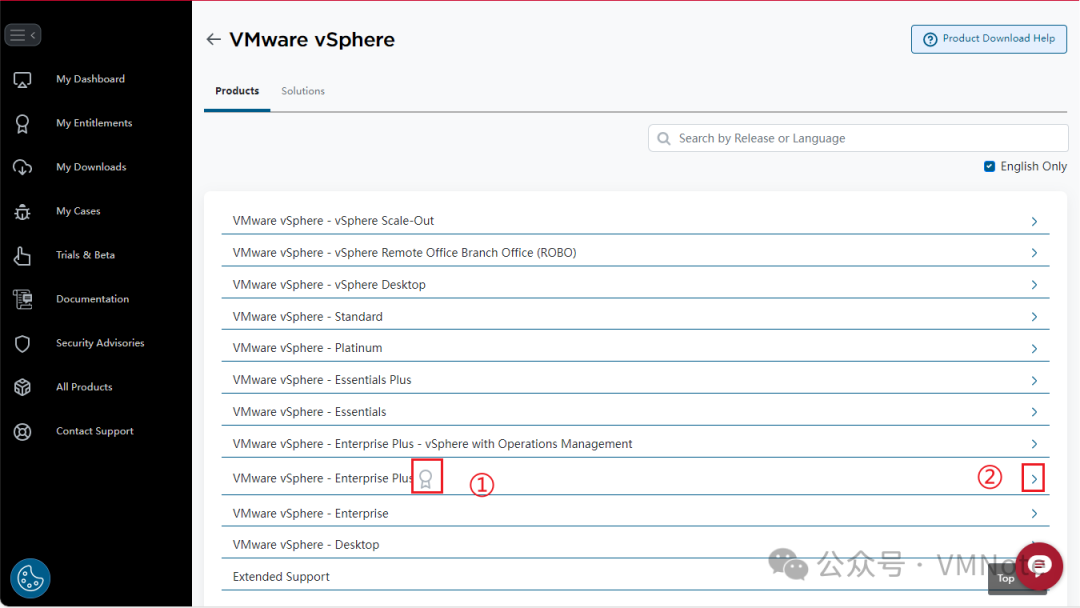Image resolution: width=1080 pixels, height=608 pixels.
Task: Focus the Search by Release or Language field
Action: pyautogui.click(x=858, y=138)
